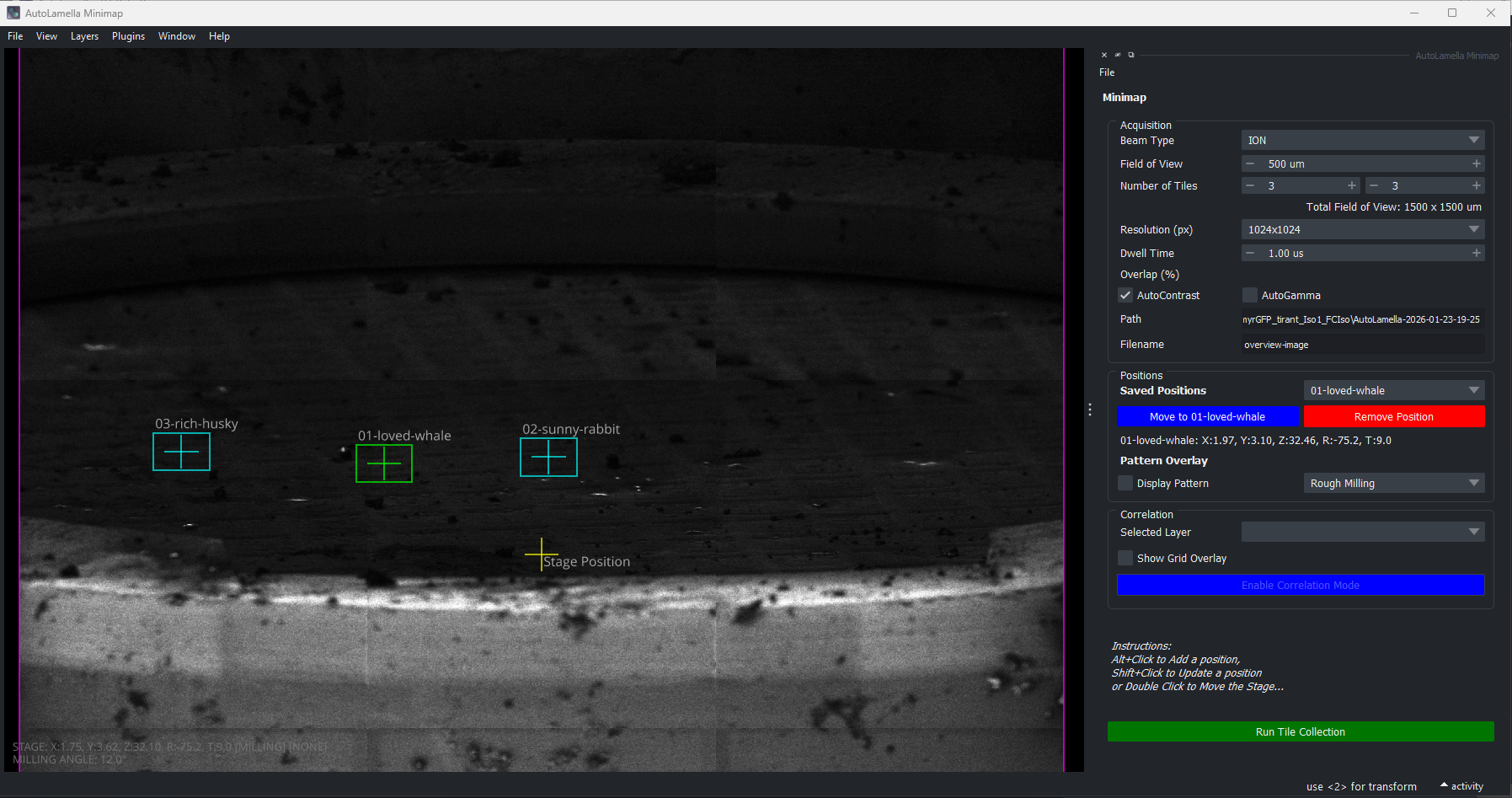This screenshot has height=798, width=1512.
Task: Close the AutoLamella Minimap dock panel
Action: pyautogui.click(x=1104, y=56)
